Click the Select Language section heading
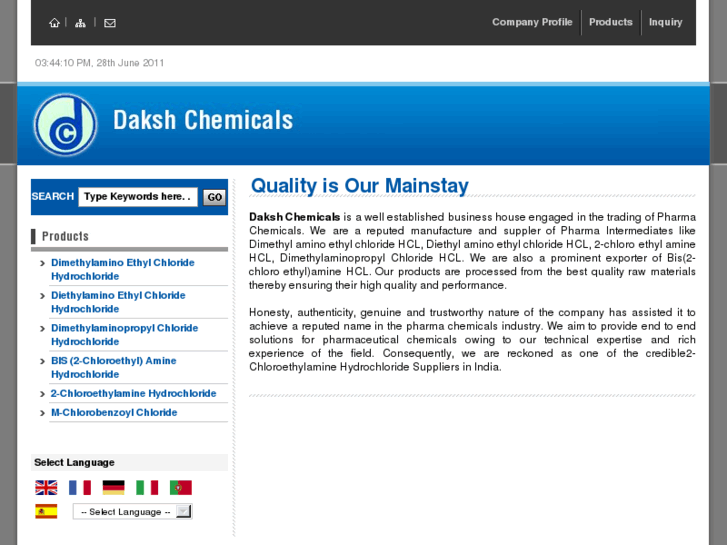The height and width of the screenshot is (545, 727). tap(74, 462)
